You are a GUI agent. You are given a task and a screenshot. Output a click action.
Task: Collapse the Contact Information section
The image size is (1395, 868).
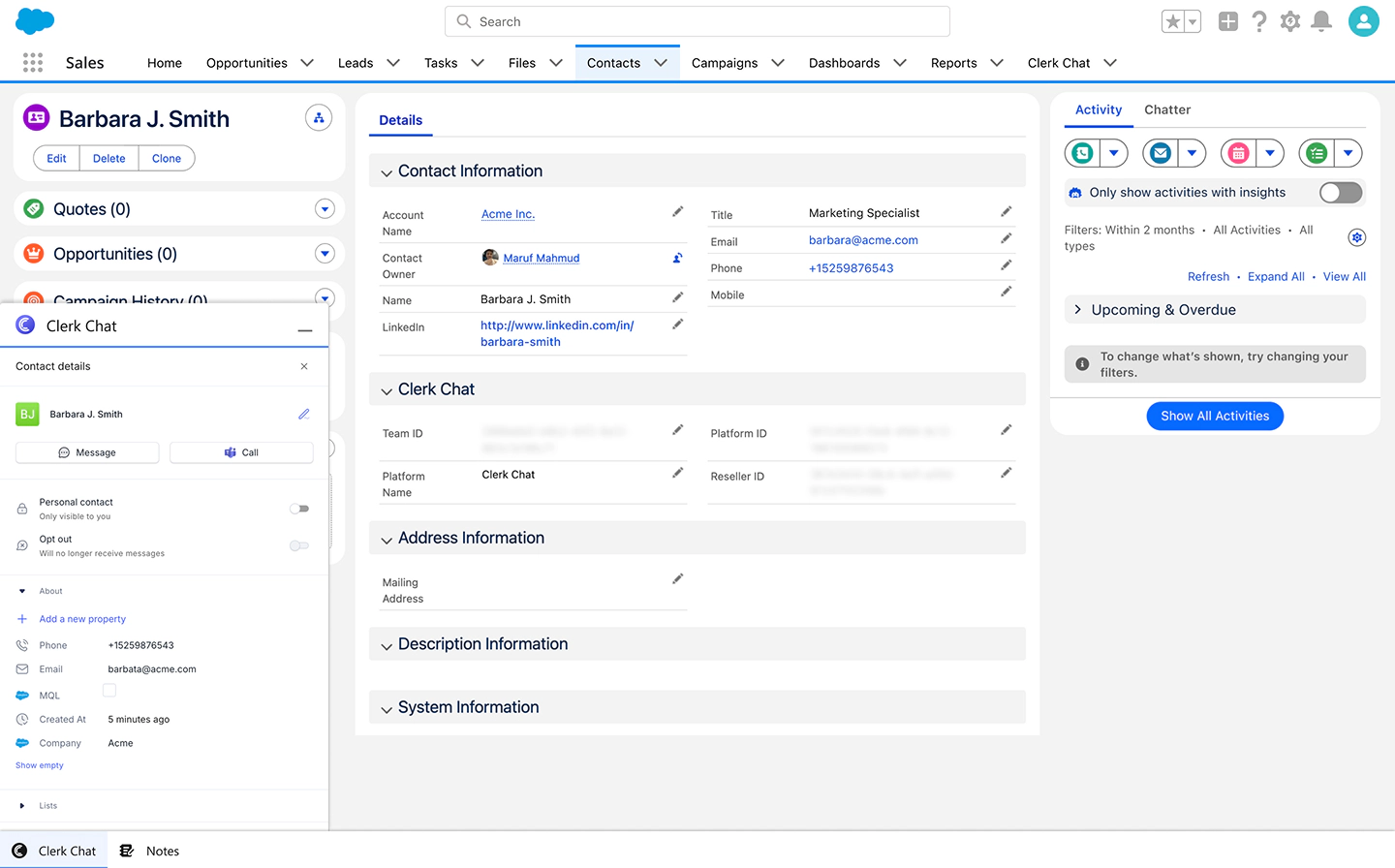[387, 172]
